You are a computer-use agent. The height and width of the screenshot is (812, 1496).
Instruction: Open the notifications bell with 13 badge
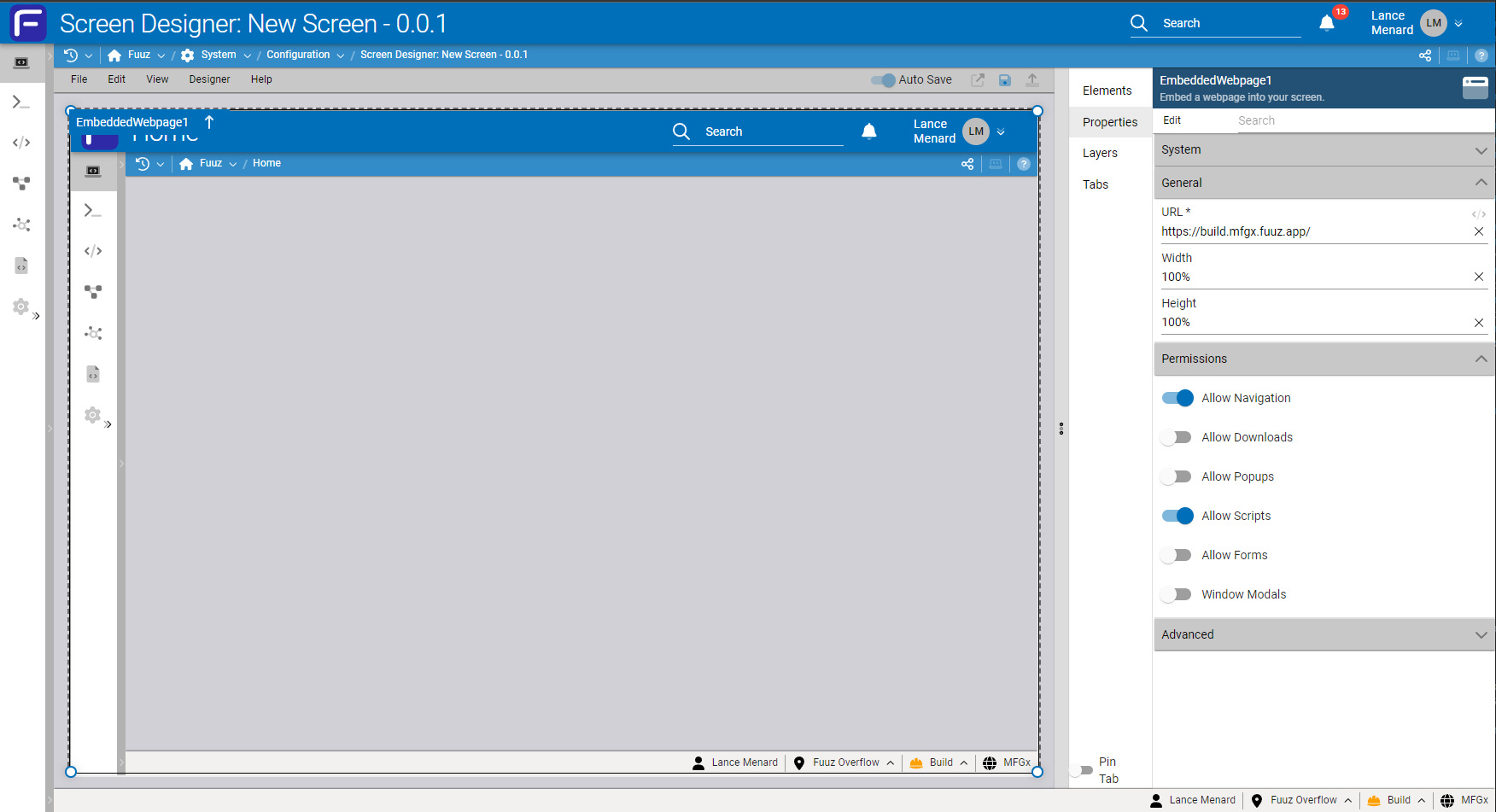pyautogui.click(x=1327, y=23)
